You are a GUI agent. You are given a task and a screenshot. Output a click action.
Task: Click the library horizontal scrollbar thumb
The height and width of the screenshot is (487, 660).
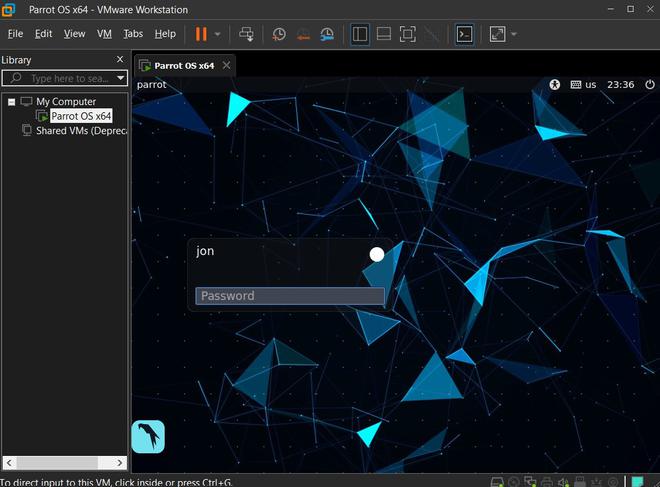click(57, 463)
